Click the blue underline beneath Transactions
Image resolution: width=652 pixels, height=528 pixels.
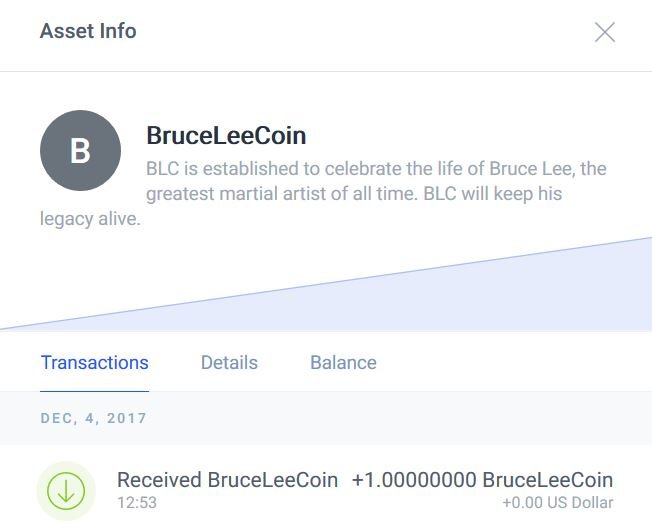pos(94,390)
